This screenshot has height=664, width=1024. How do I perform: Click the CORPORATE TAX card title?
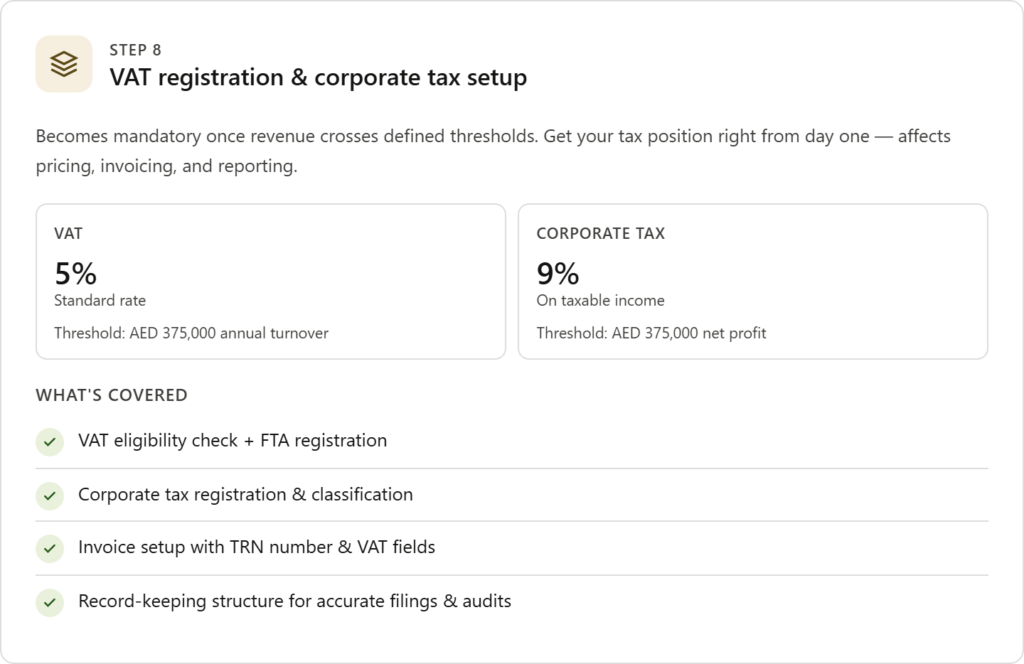600,233
